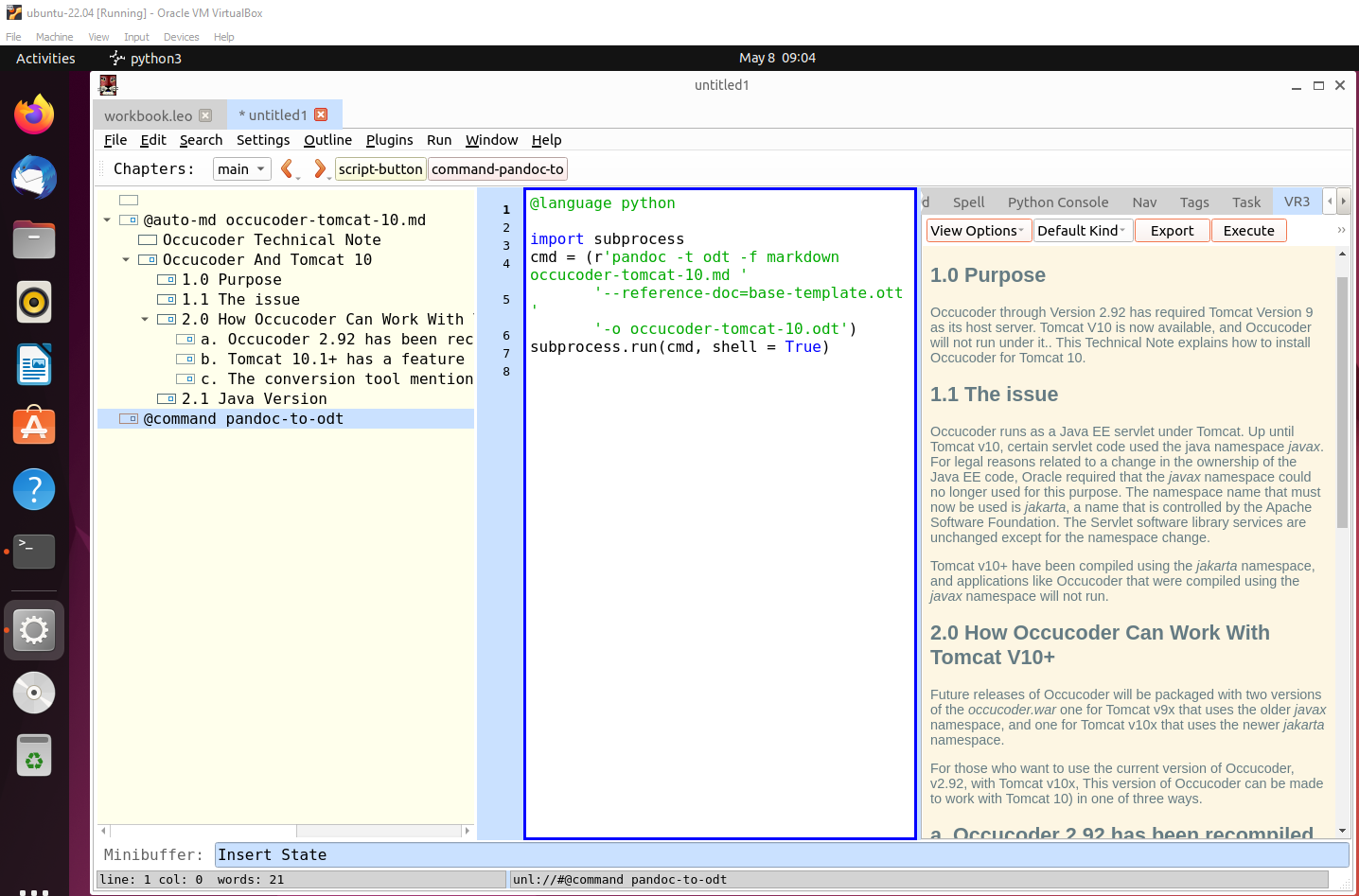The width and height of the screenshot is (1359, 896).
Task: Click the back navigation arrow icon
Action: pos(287,169)
